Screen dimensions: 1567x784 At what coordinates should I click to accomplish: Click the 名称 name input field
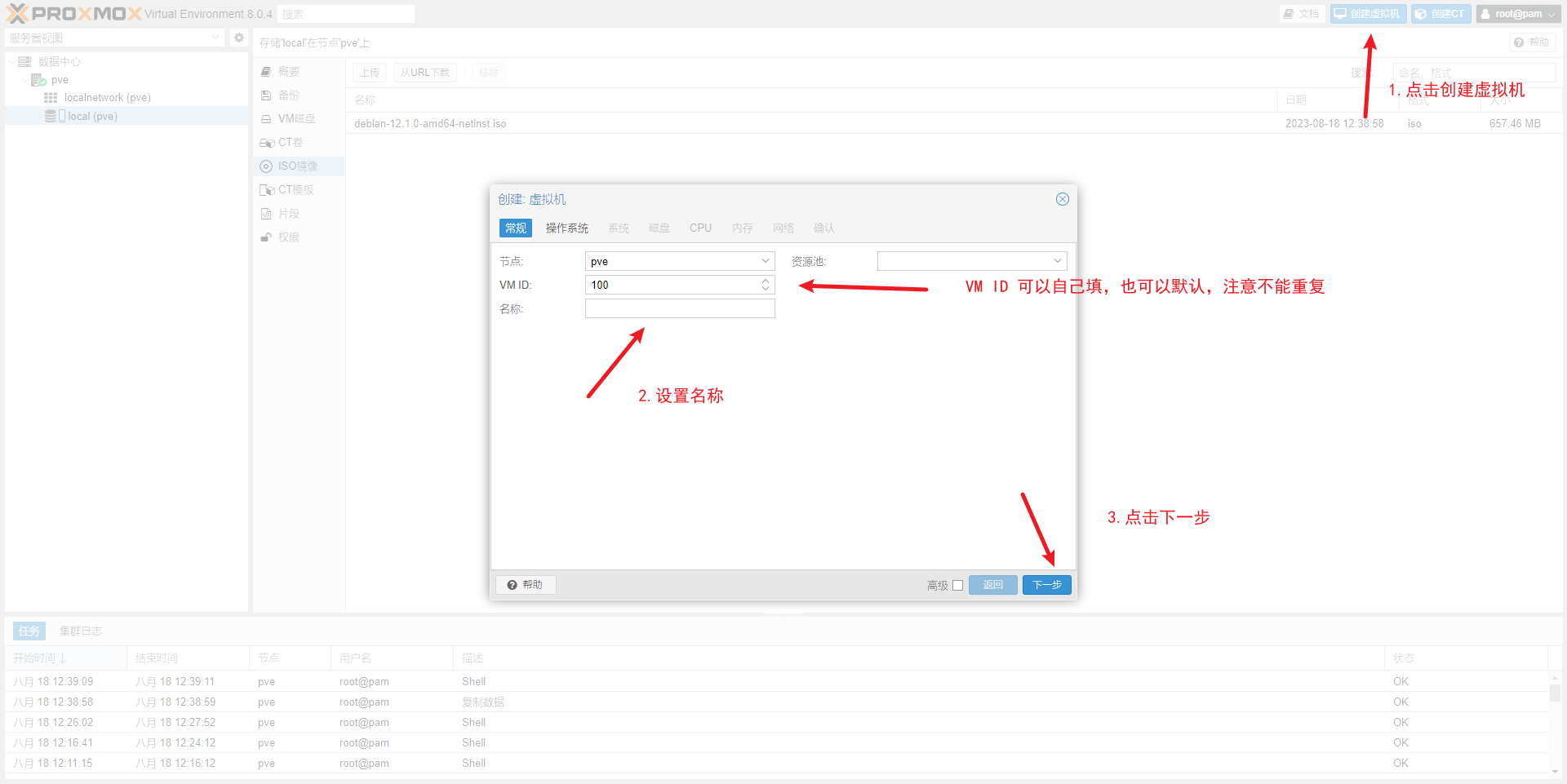(679, 309)
